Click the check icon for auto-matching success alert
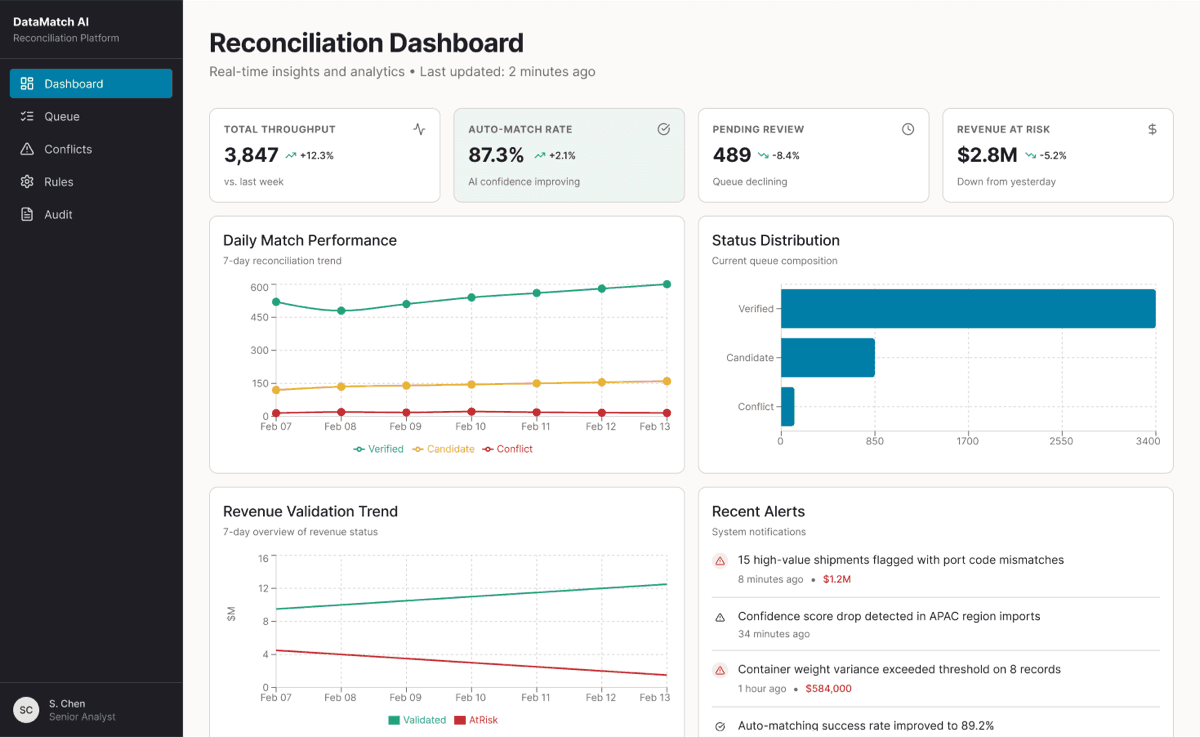Viewport: 1200px width, 737px height. pyautogui.click(x=720, y=727)
